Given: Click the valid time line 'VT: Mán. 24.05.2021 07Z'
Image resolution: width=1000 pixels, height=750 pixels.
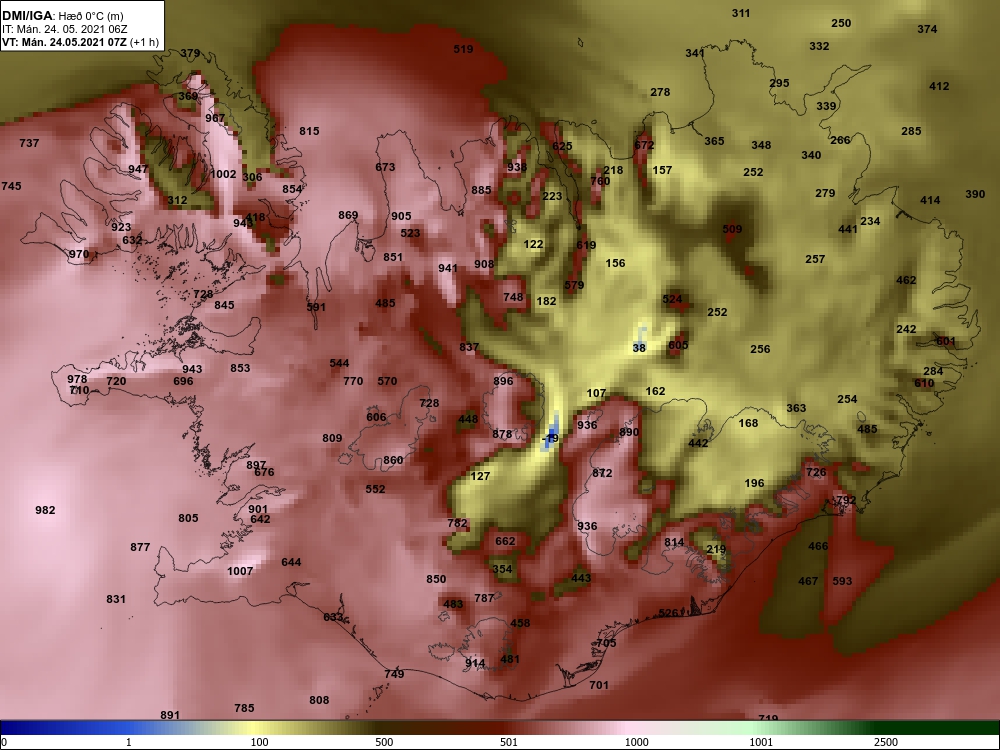Looking at the screenshot, I should (64, 42).
